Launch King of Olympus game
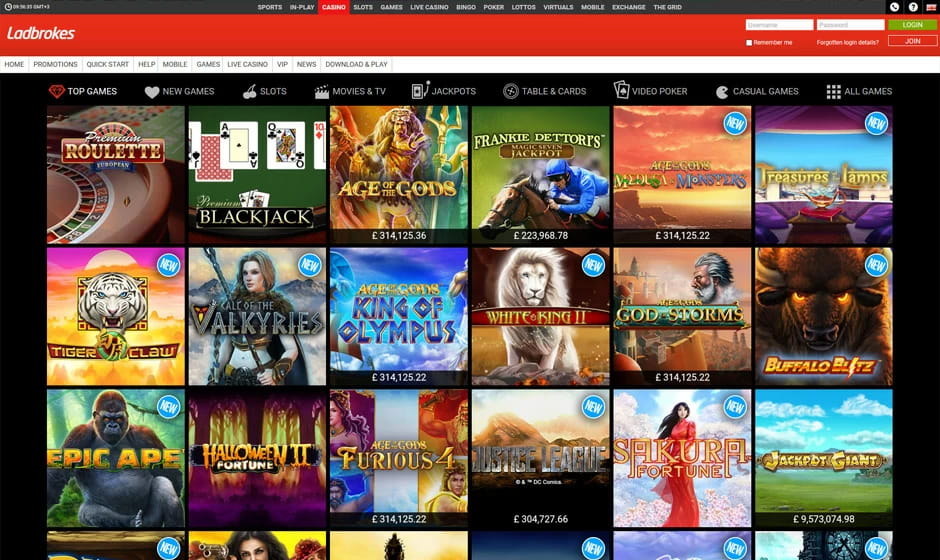940x560 pixels. click(x=399, y=317)
